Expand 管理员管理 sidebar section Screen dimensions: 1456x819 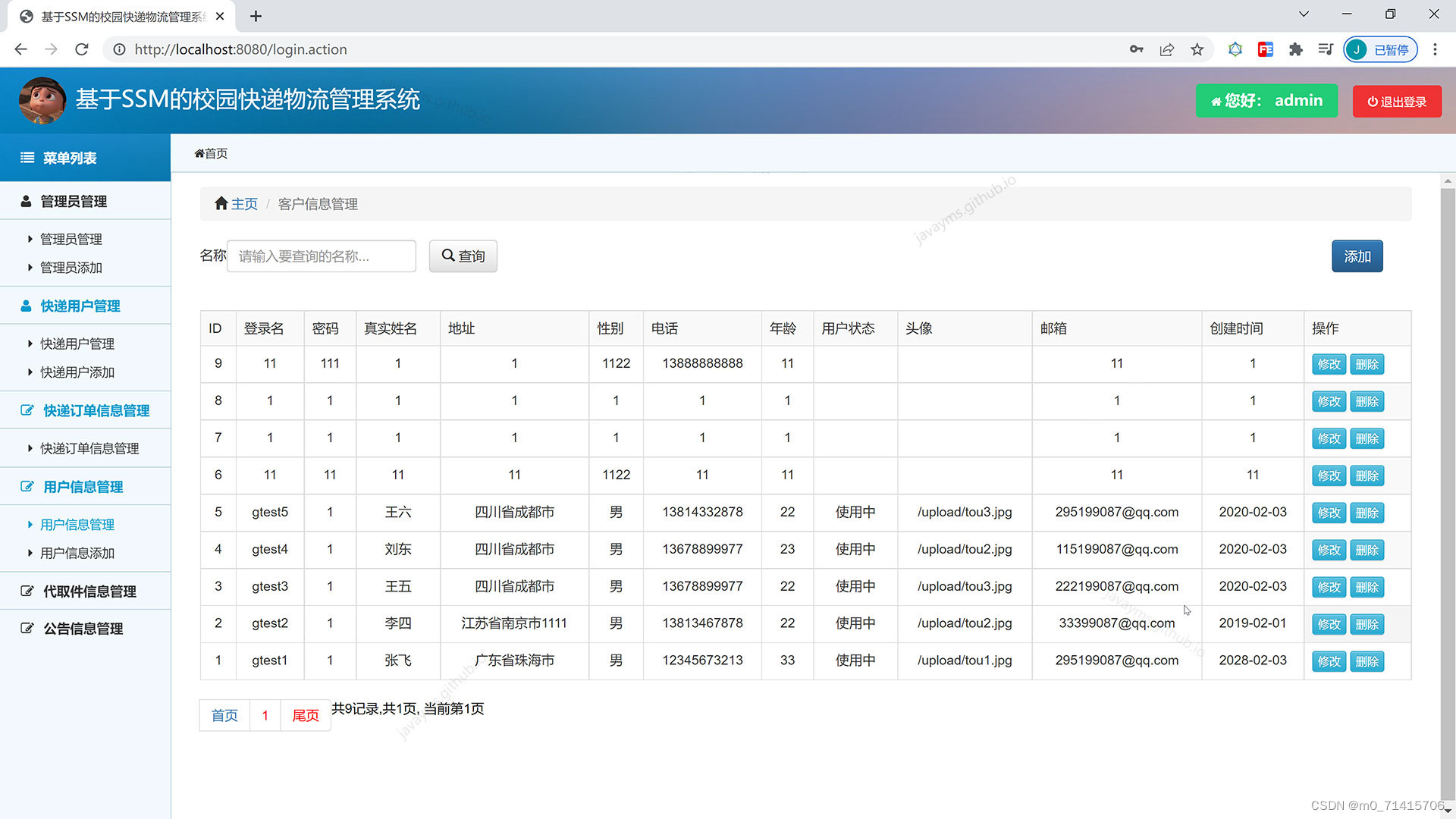pos(74,201)
